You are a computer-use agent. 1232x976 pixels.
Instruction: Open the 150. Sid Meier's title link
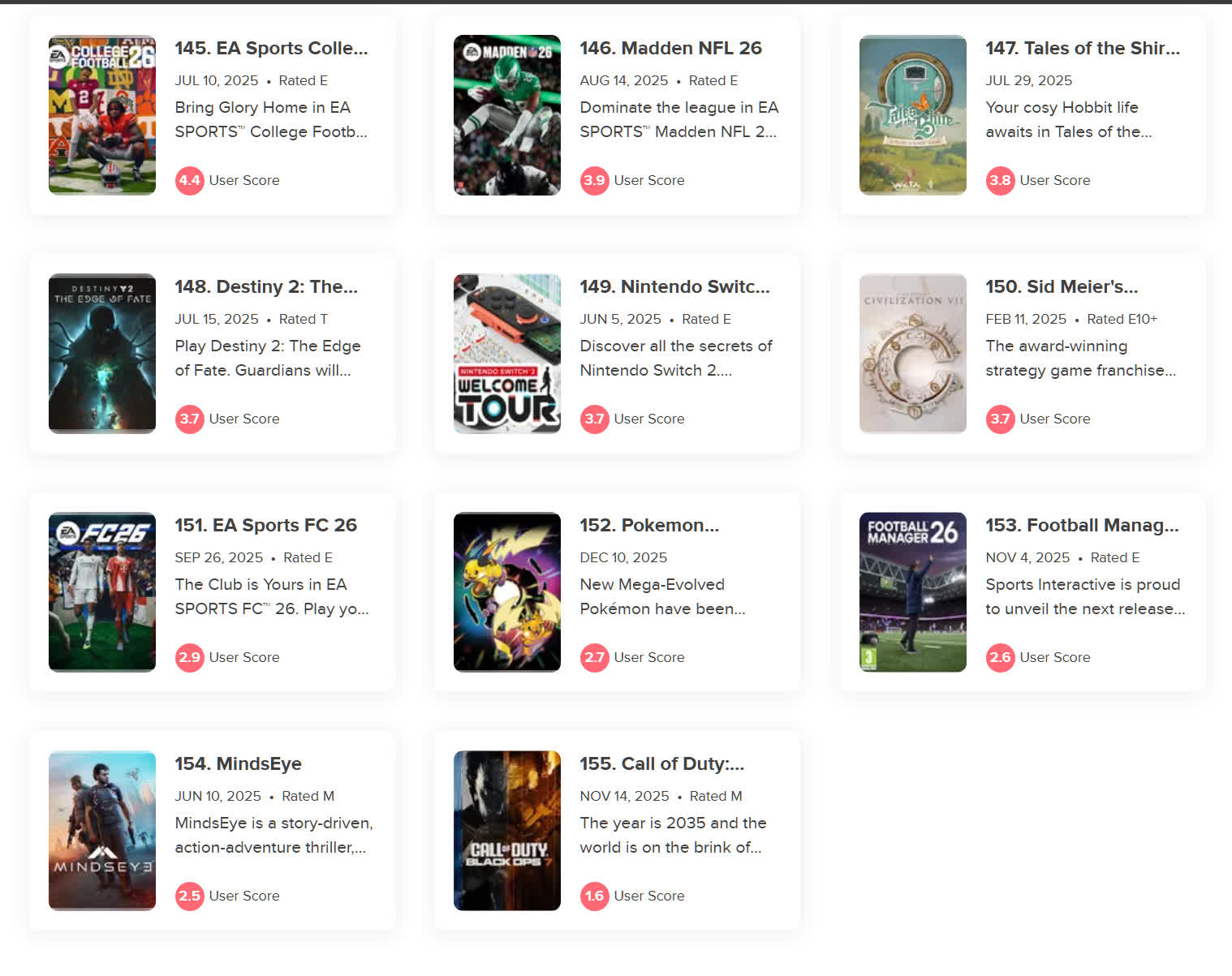point(1062,286)
